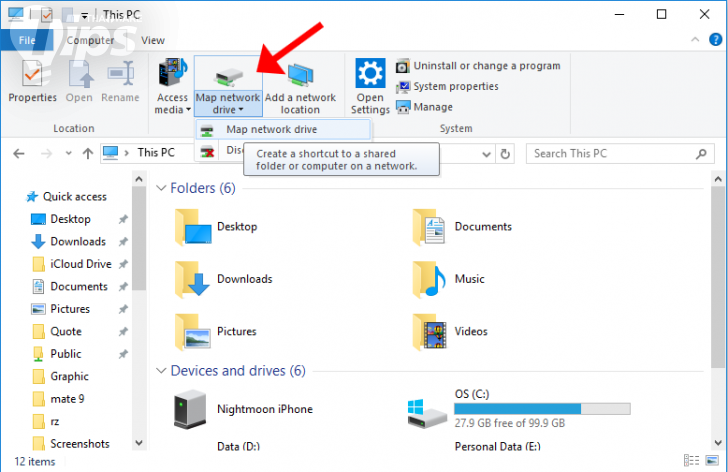
Task: Open System properties
Action: click(447, 86)
